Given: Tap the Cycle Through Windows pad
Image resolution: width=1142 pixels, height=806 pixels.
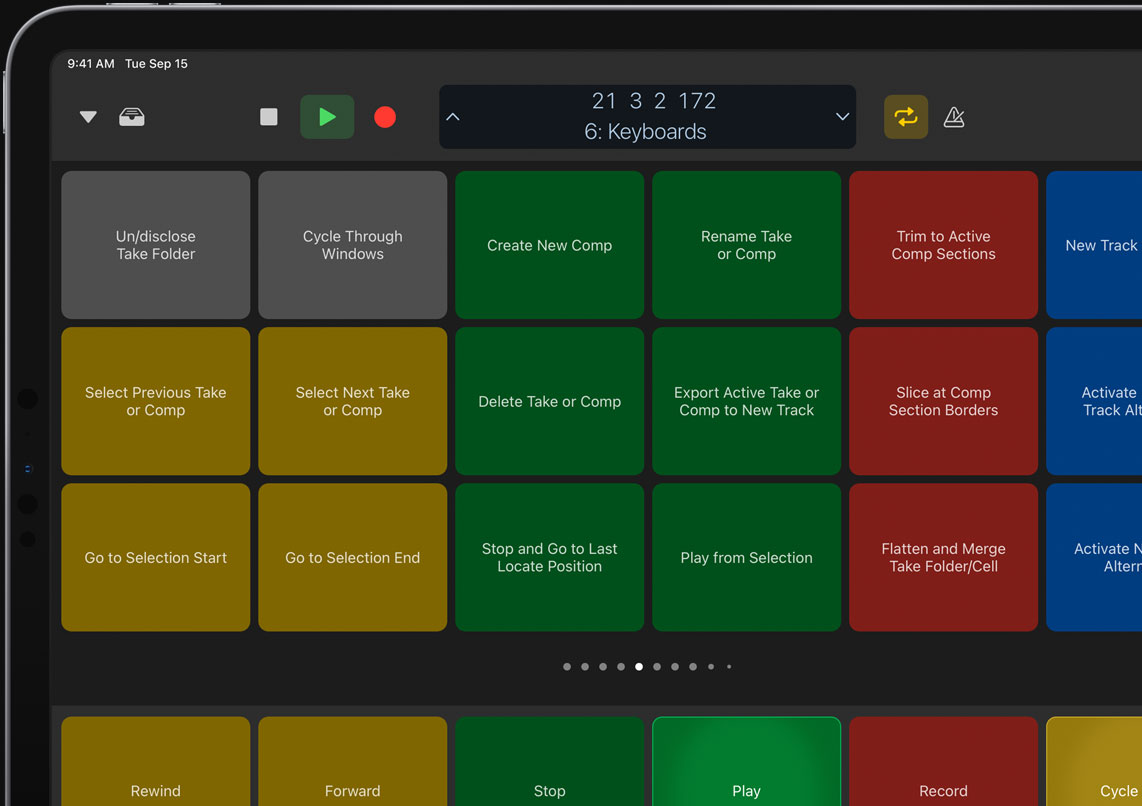Looking at the screenshot, I should [x=353, y=245].
